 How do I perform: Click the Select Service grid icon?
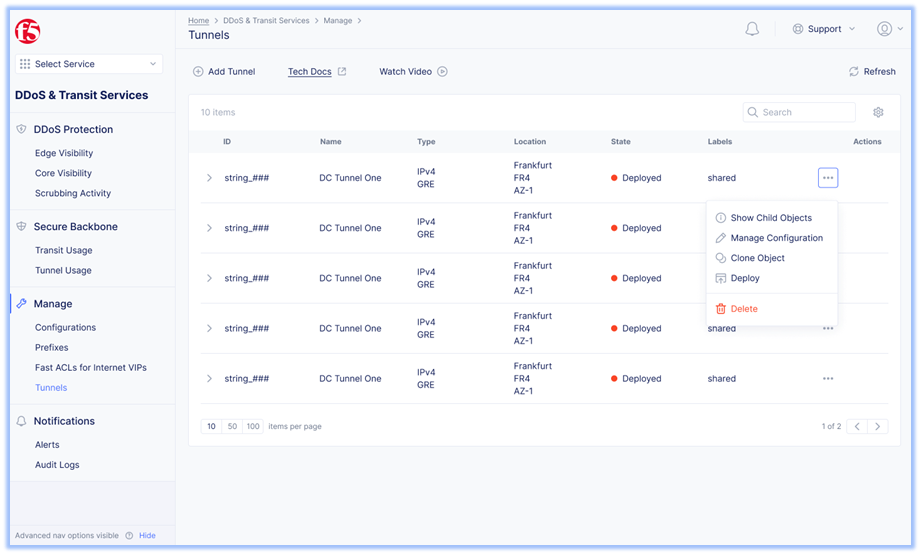[x=25, y=64]
